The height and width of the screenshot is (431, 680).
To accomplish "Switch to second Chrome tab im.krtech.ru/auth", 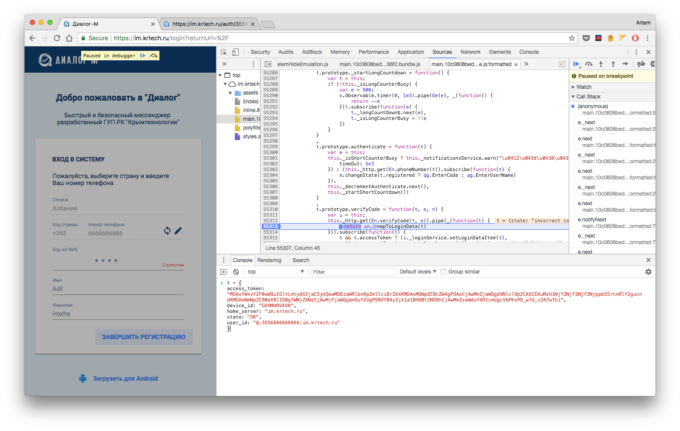I will point(208,24).
